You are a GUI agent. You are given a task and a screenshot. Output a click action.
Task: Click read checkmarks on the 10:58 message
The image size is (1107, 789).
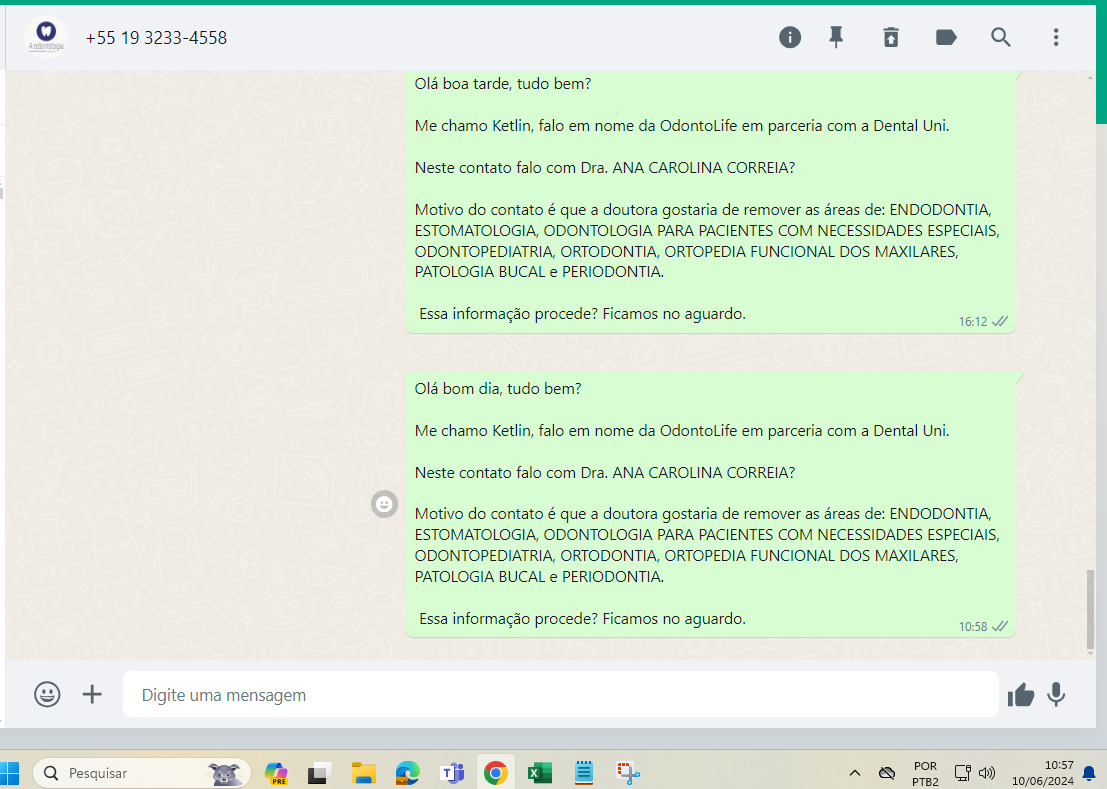tap(999, 627)
